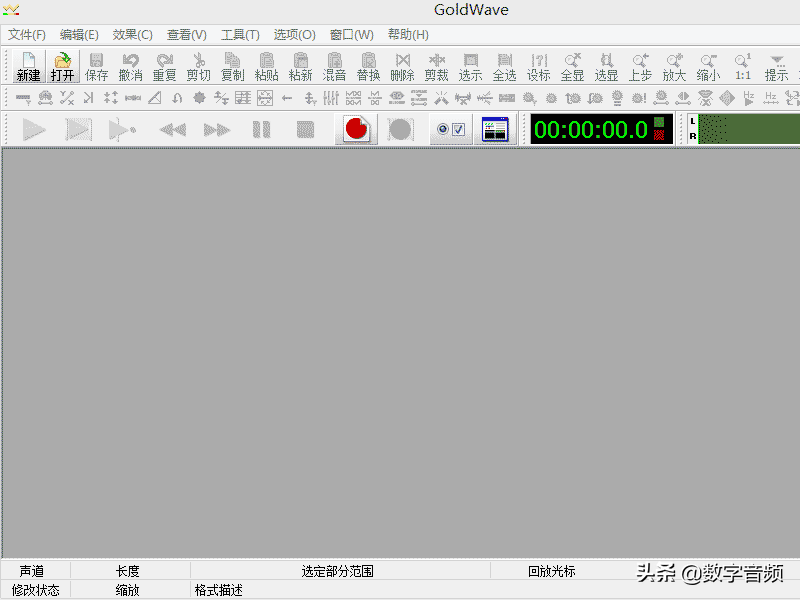800x600 pixels.
Task: Click the 保存 (Save) icon
Action: pos(96,67)
